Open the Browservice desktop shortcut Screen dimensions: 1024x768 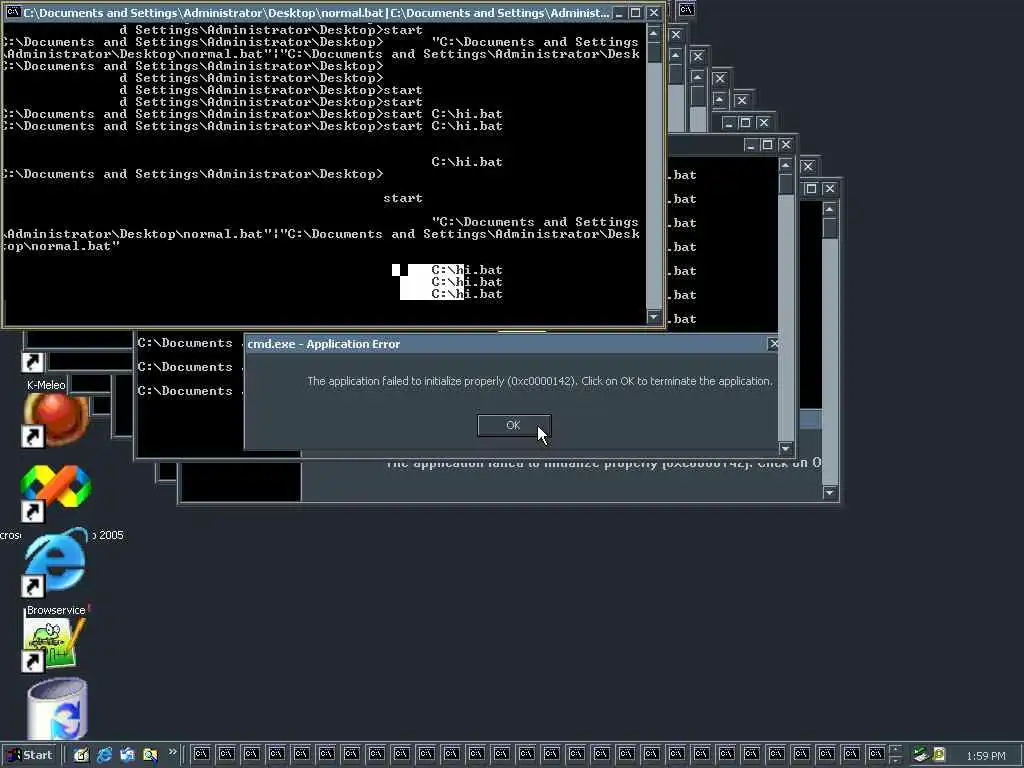coord(56,645)
